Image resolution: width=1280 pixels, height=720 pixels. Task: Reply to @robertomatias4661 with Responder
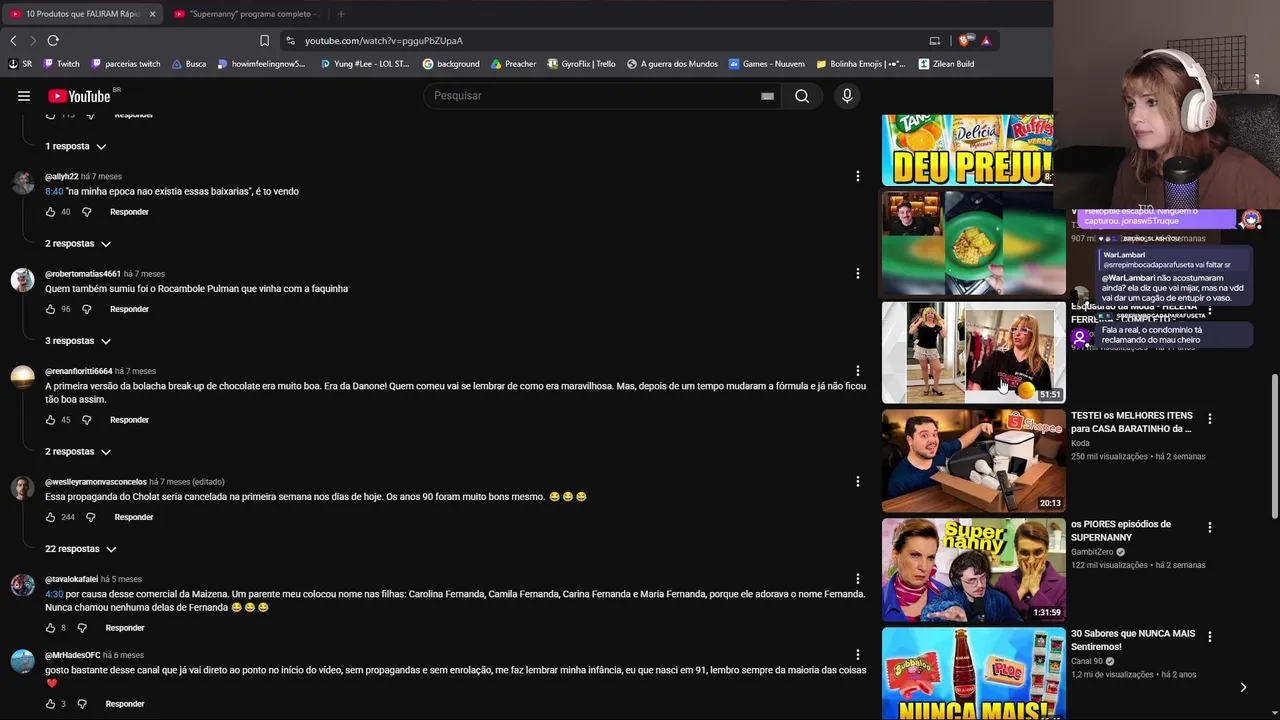129,309
